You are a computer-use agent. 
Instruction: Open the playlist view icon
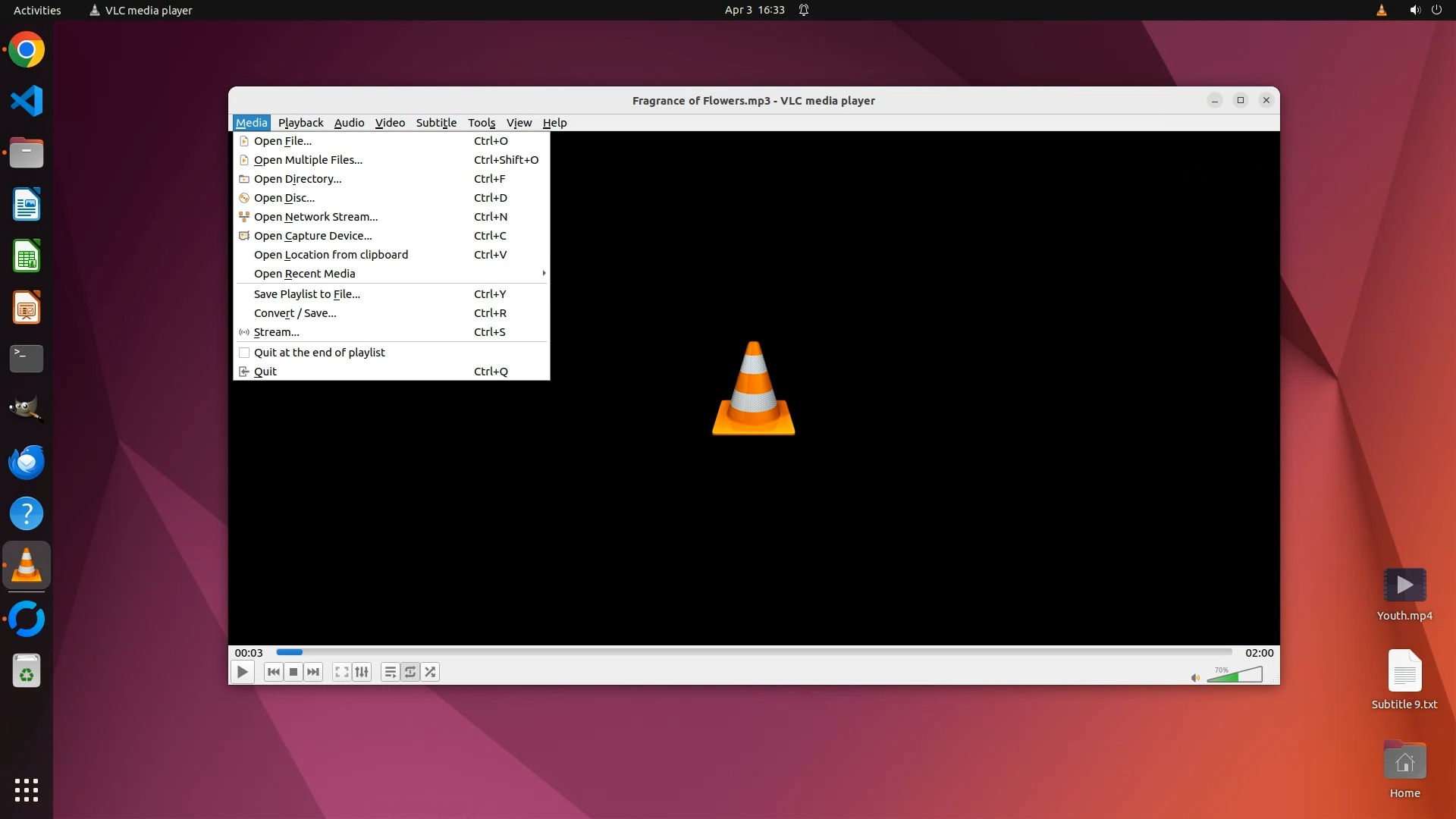tap(390, 672)
